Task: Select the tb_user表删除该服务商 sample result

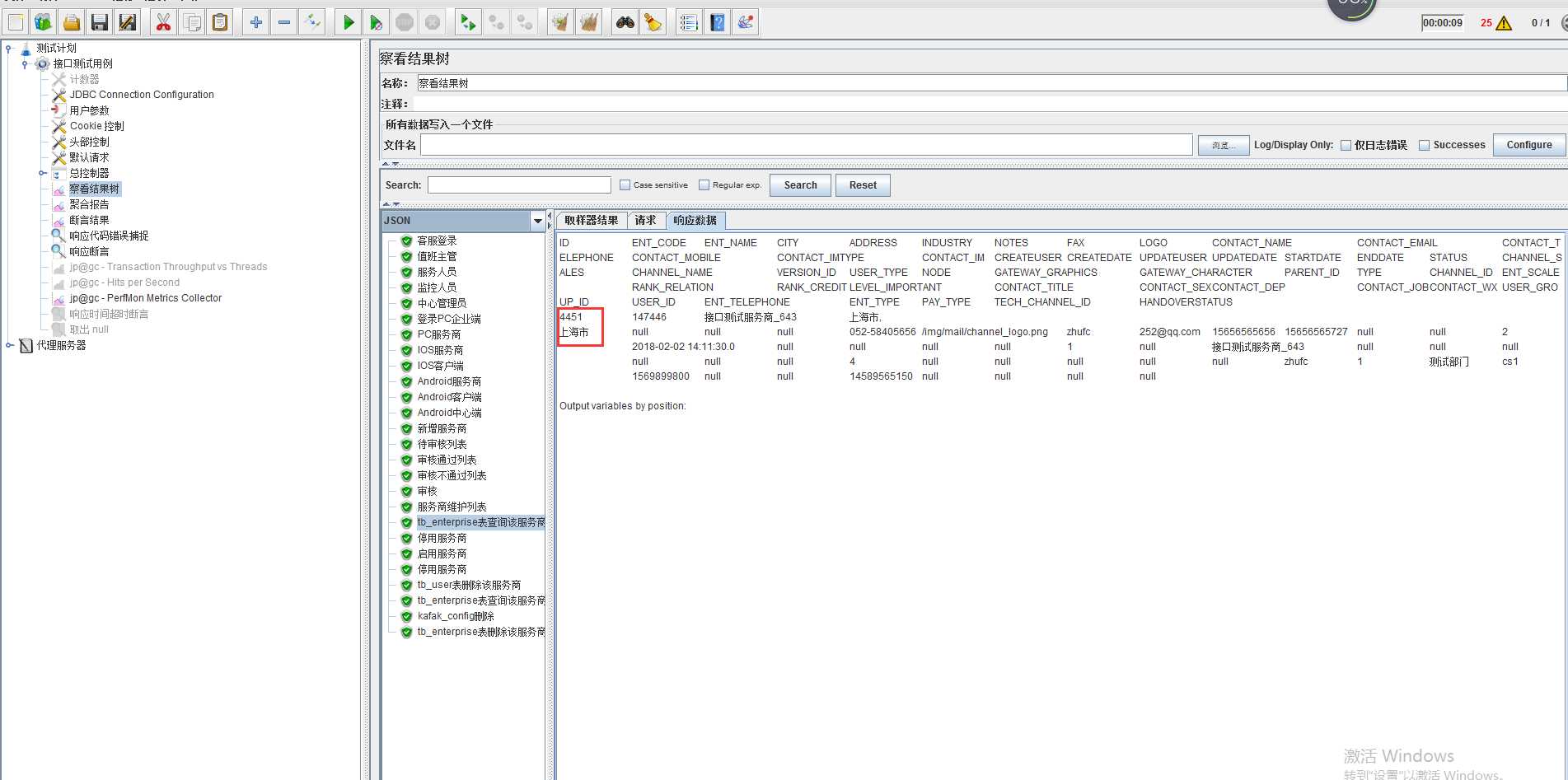Action: (x=469, y=585)
